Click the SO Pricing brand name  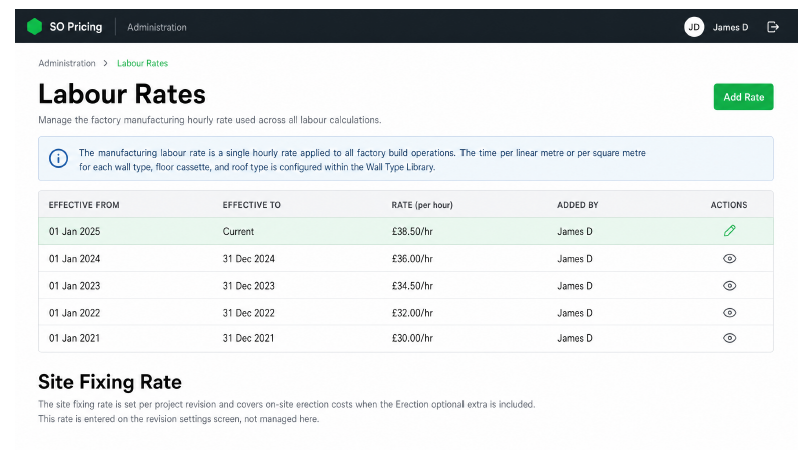[76, 27]
